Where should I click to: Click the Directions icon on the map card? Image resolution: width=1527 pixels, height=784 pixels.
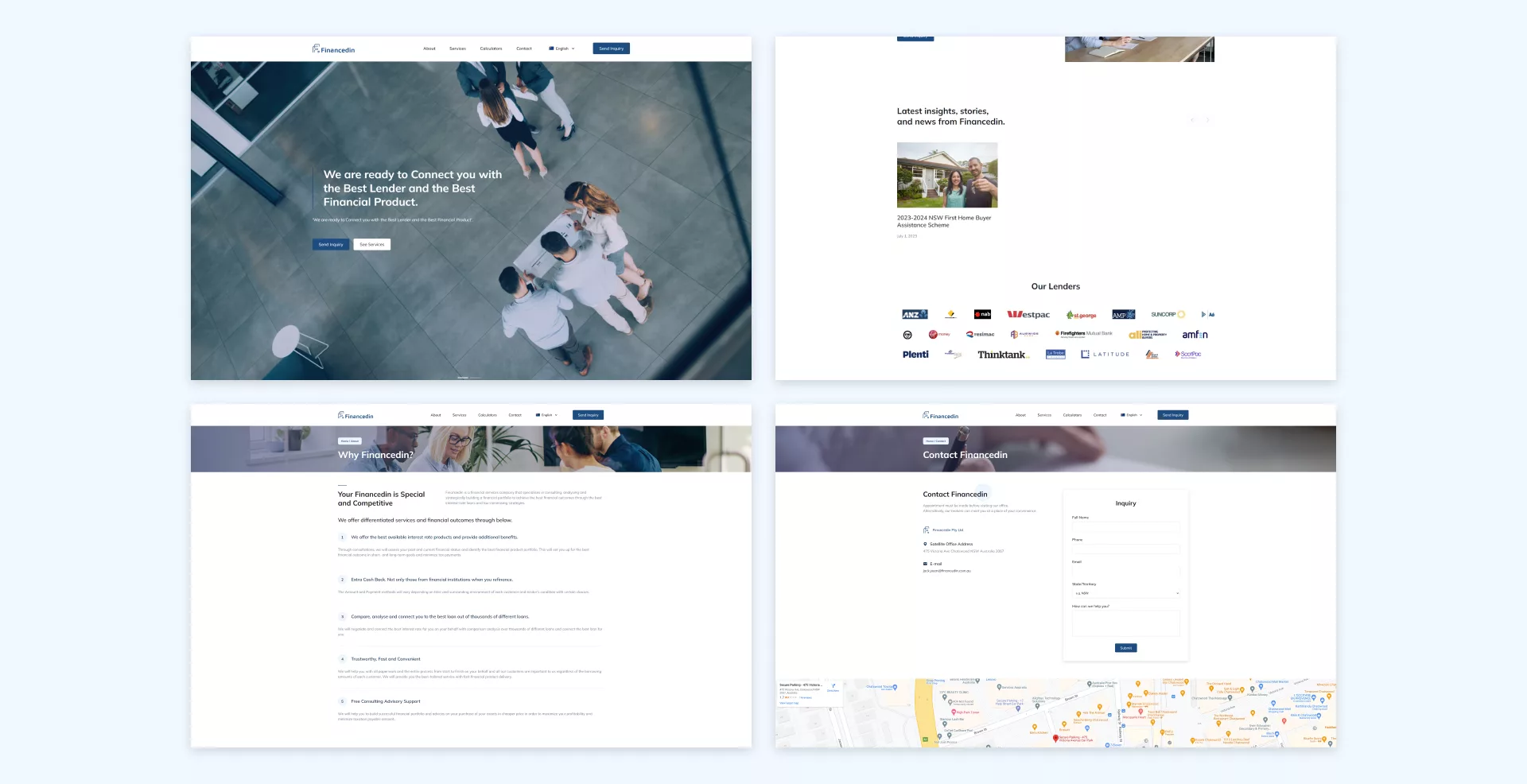[x=833, y=686]
